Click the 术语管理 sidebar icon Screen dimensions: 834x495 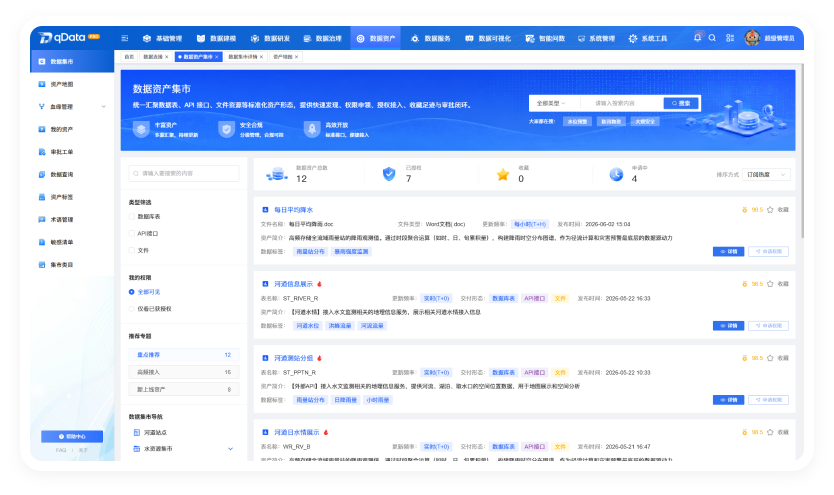pyautogui.click(x=41, y=220)
